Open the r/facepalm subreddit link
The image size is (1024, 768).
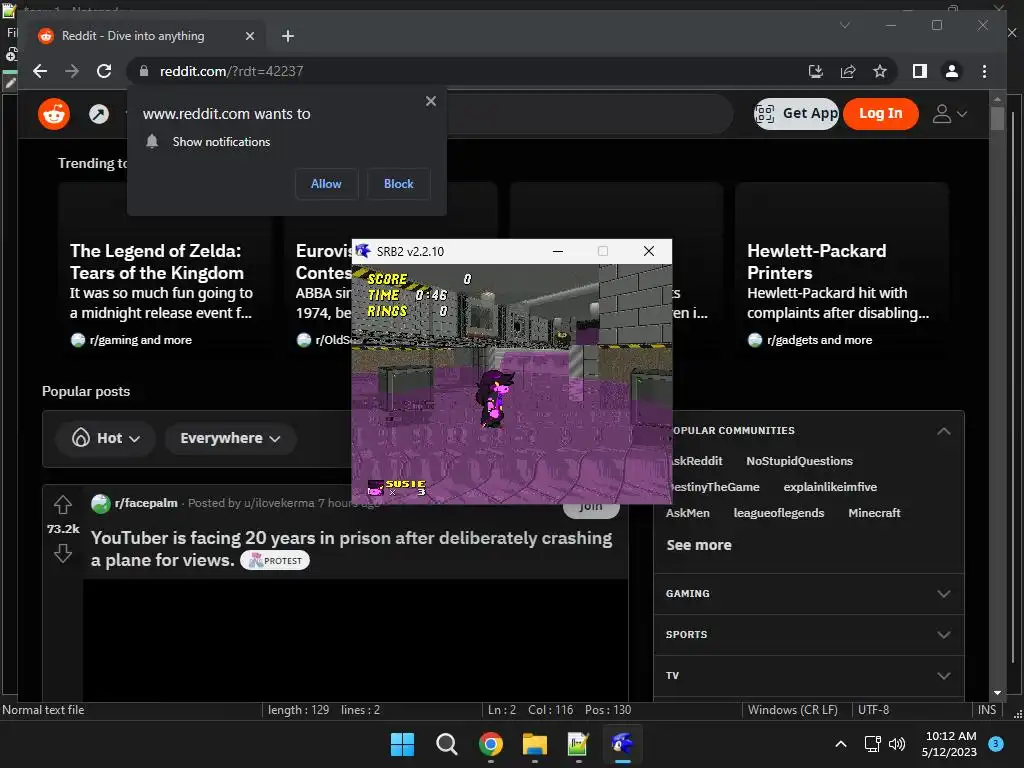pos(146,503)
